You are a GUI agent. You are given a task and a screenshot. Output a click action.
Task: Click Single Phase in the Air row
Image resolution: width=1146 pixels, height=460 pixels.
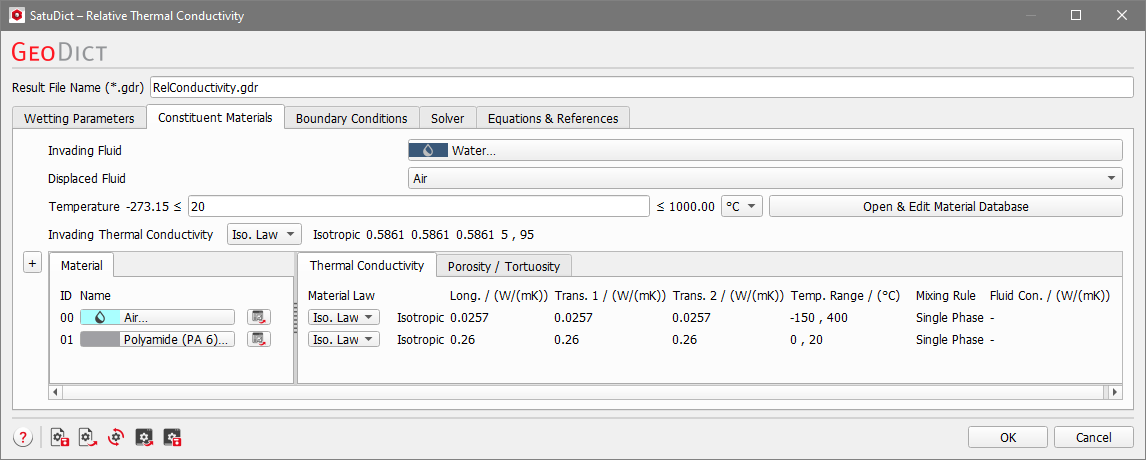(x=949, y=317)
